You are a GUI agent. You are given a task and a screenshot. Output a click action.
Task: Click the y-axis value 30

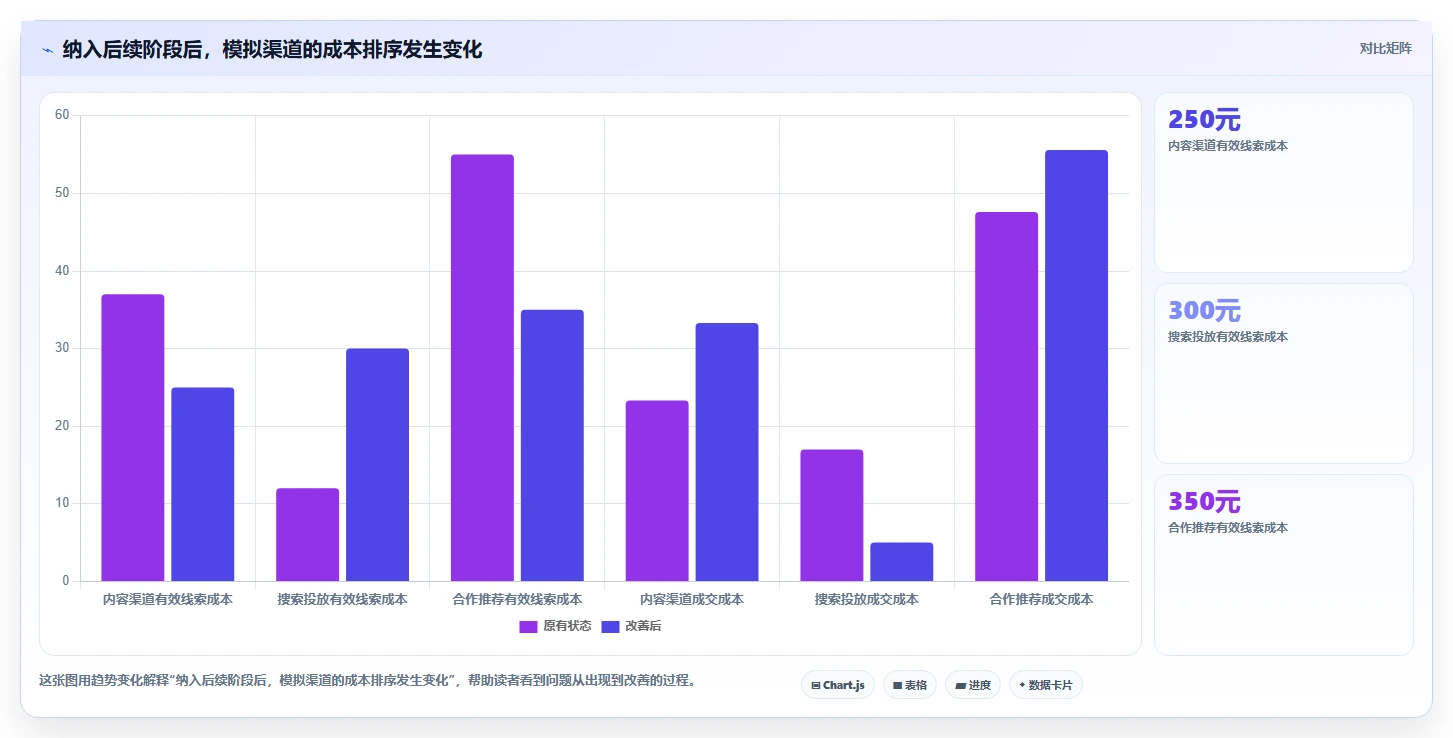point(62,348)
